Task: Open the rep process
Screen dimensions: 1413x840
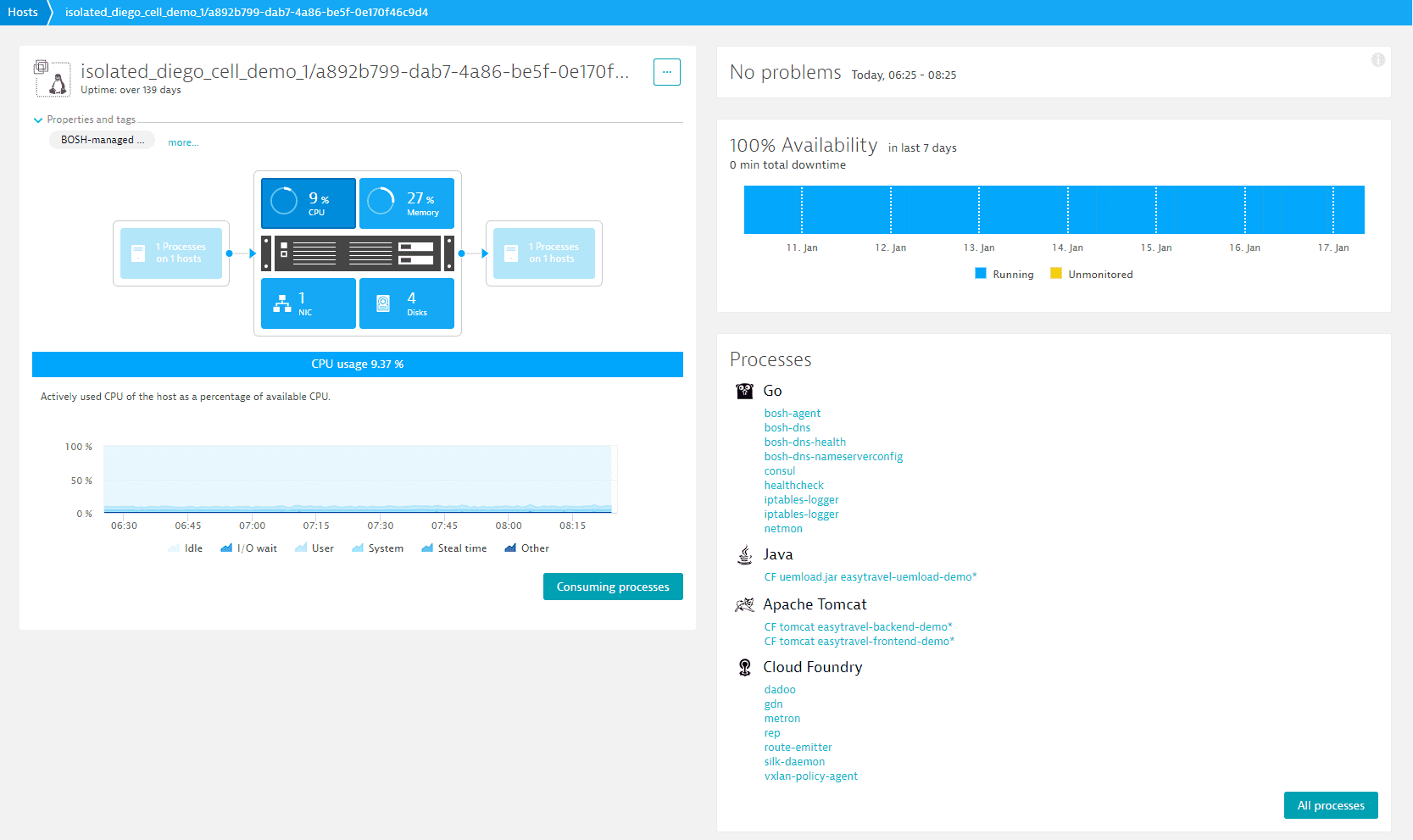Action: pyautogui.click(x=772, y=733)
